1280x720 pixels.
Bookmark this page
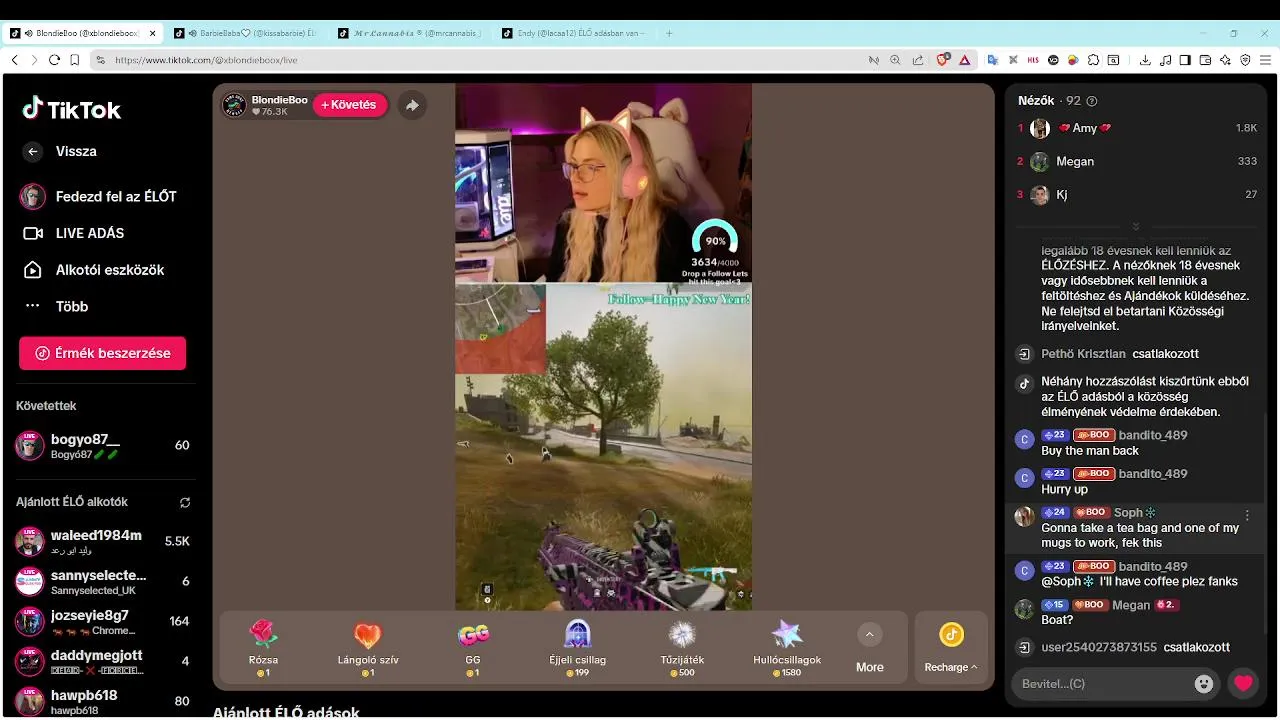coord(74,60)
